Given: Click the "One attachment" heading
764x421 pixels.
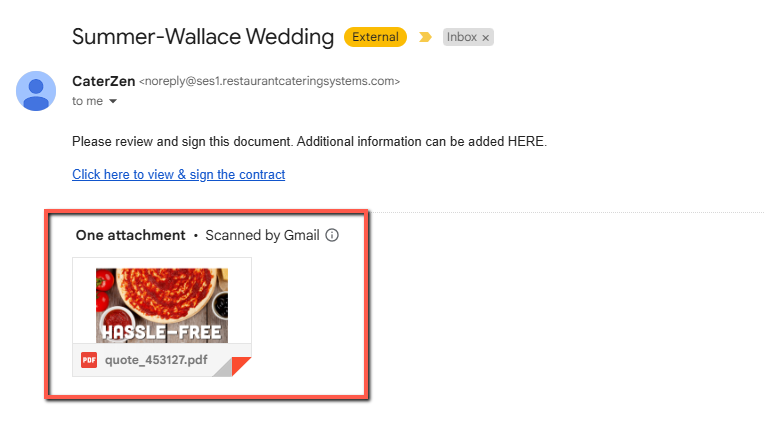Looking at the screenshot, I should coord(131,235).
